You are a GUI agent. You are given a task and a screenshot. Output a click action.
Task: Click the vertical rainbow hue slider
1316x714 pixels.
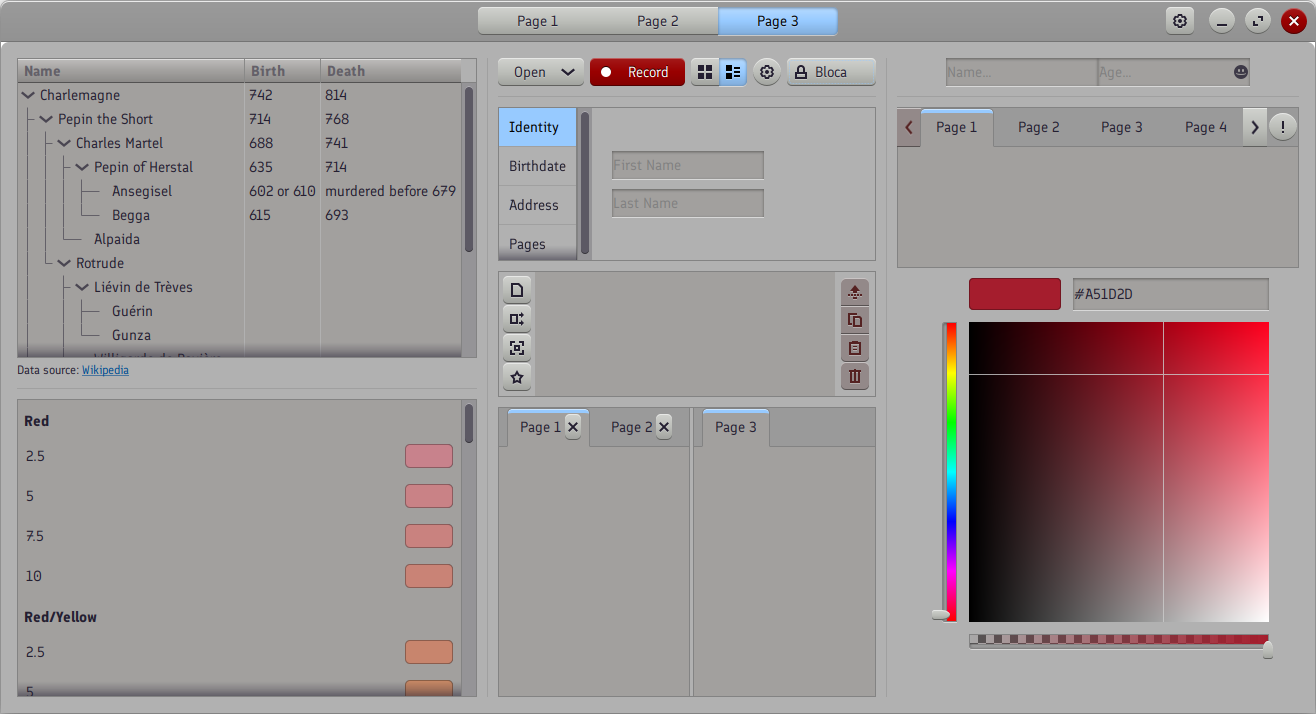(950, 472)
